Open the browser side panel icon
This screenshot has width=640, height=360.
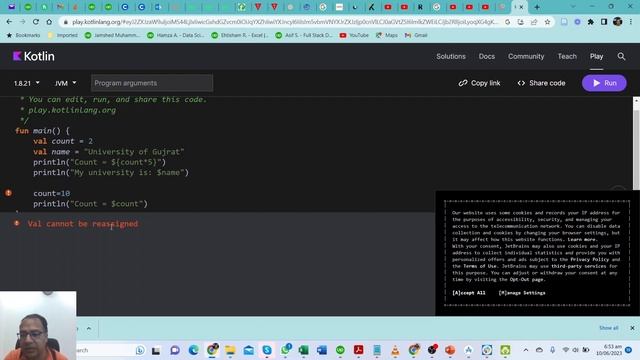click(604, 22)
